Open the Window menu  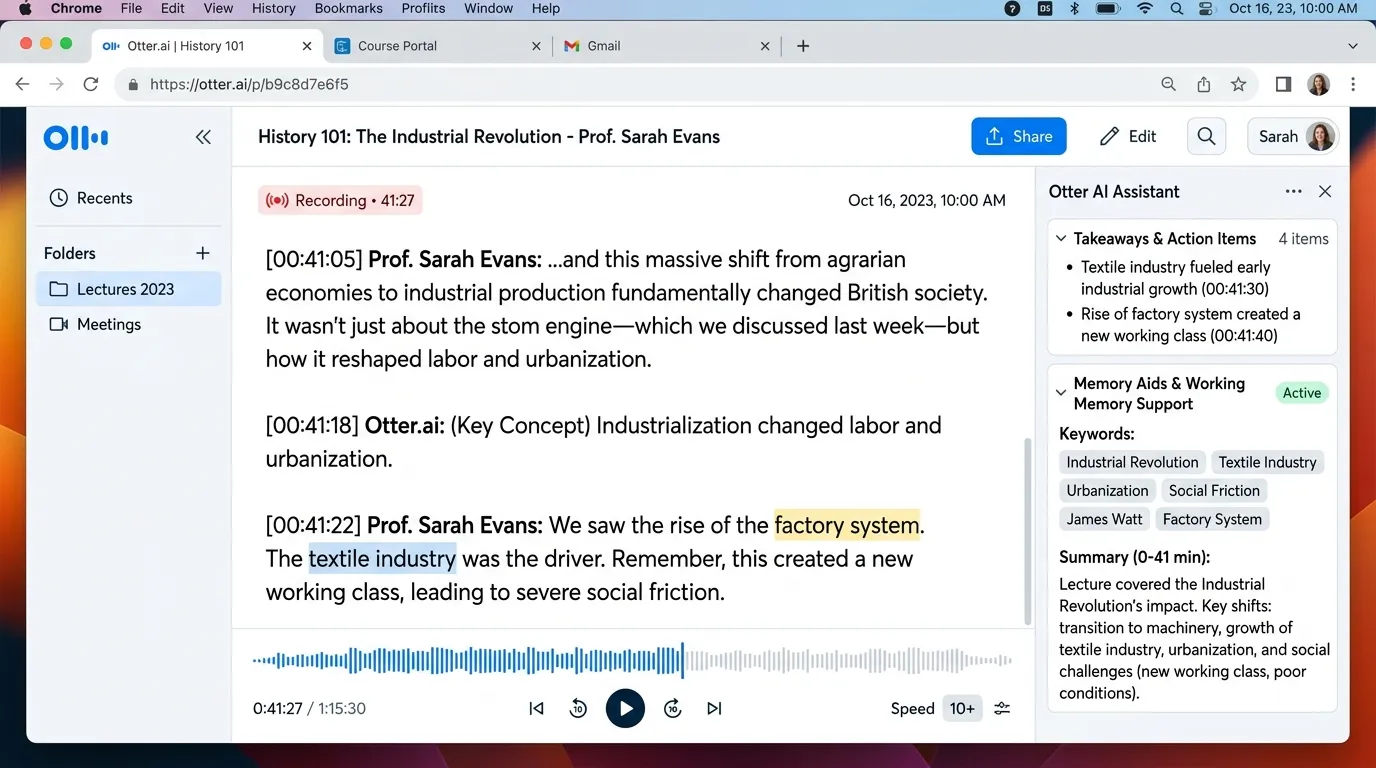point(488,9)
